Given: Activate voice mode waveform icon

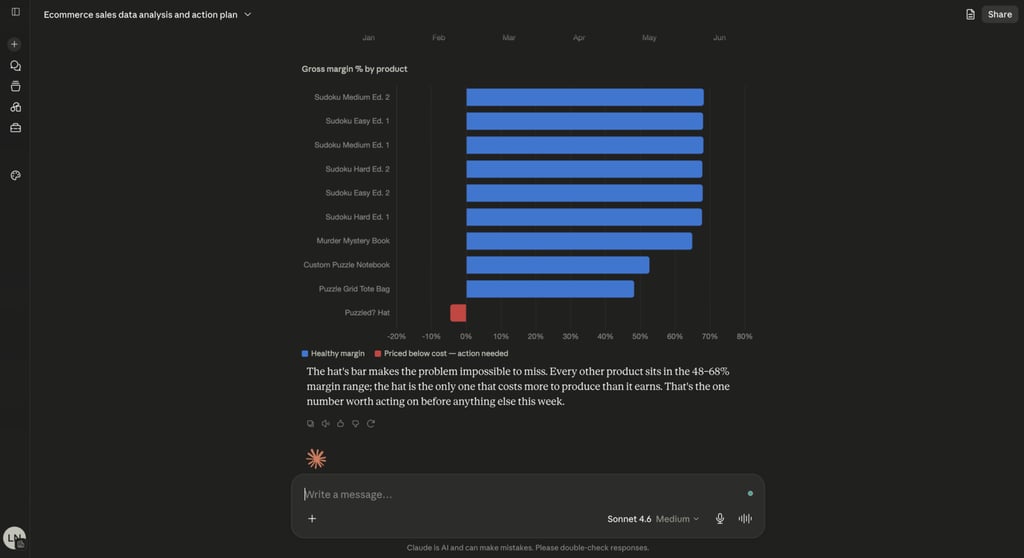Looking at the screenshot, I should coord(745,519).
